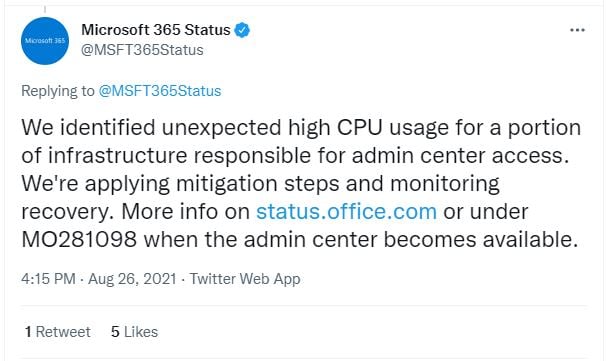The height and width of the screenshot is (361, 607).
Task: Click the blue verified checkmark badge
Action: pyautogui.click(x=242, y=30)
